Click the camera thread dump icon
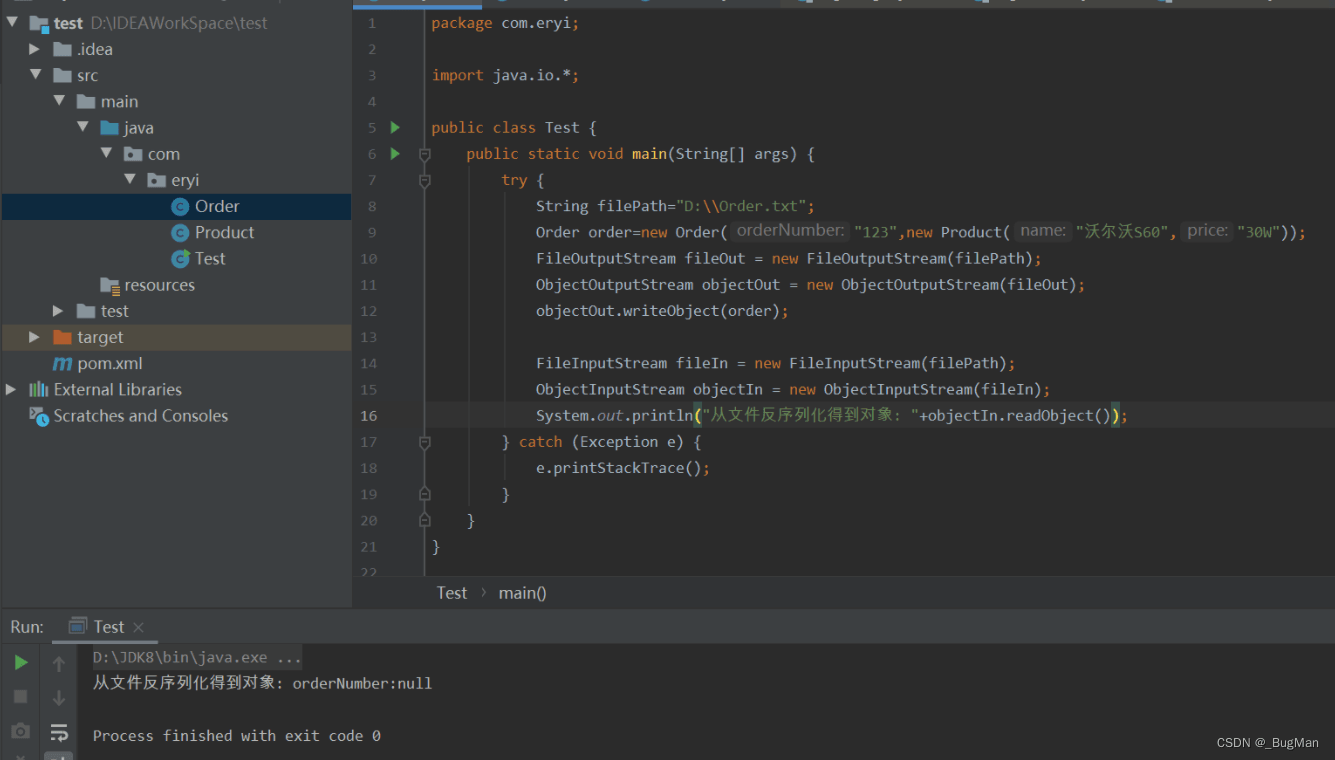The height and width of the screenshot is (760, 1335). (20, 731)
